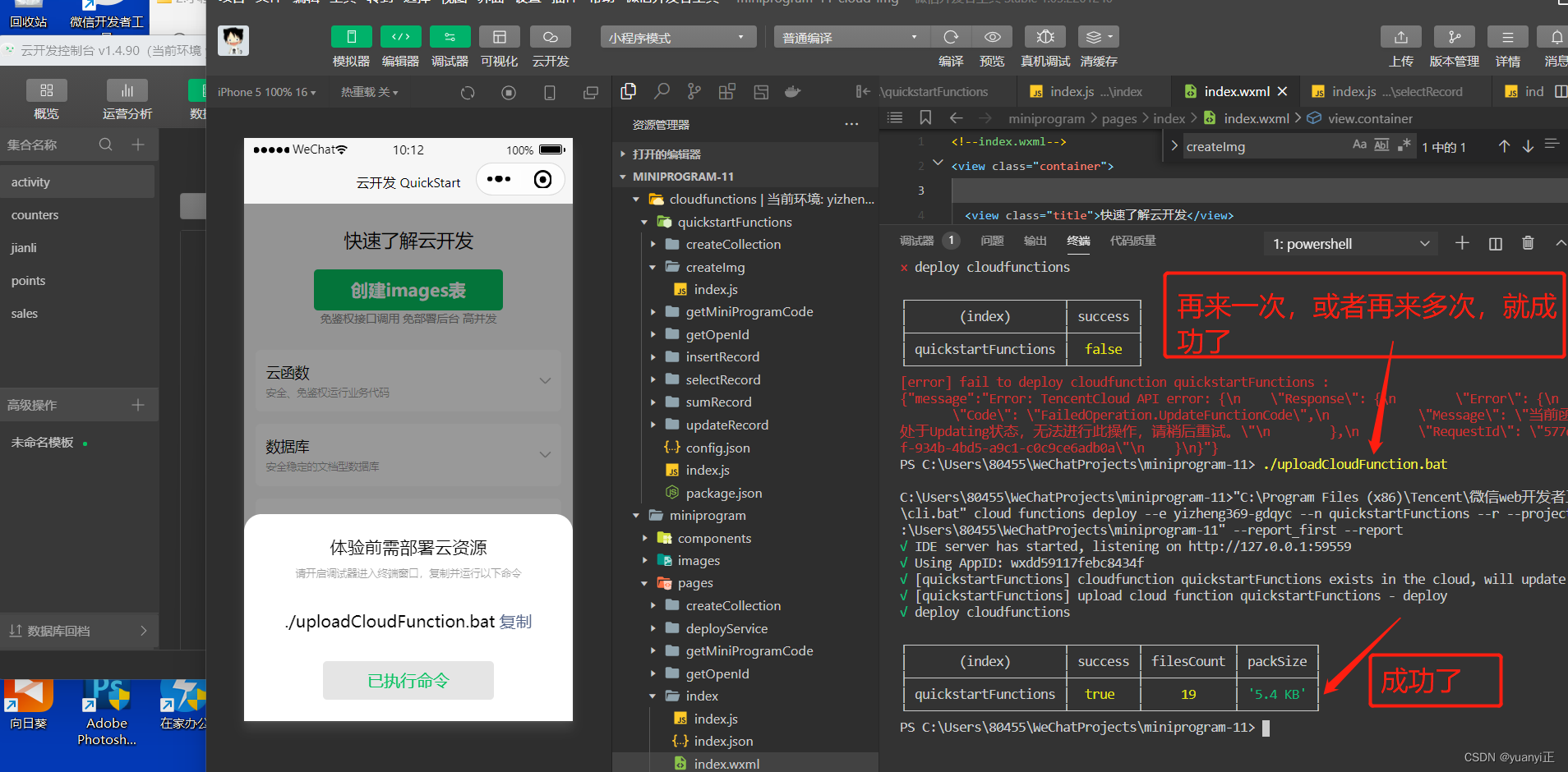This screenshot has width=1568, height=772.
Task: Open the Adobe Photoshop desktop shortcut
Action: point(108,713)
